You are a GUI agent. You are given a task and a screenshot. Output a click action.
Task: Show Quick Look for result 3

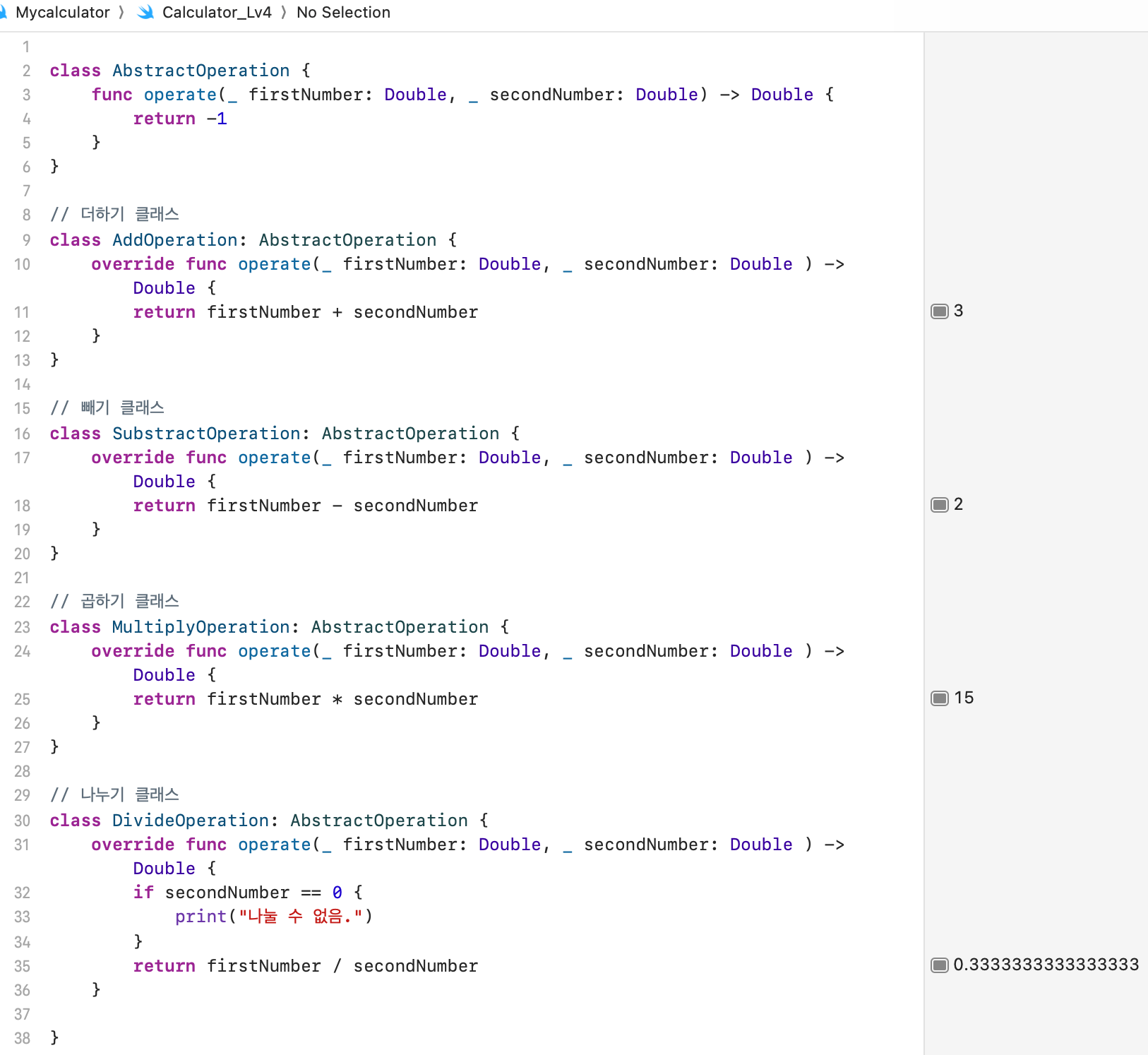point(939,311)
